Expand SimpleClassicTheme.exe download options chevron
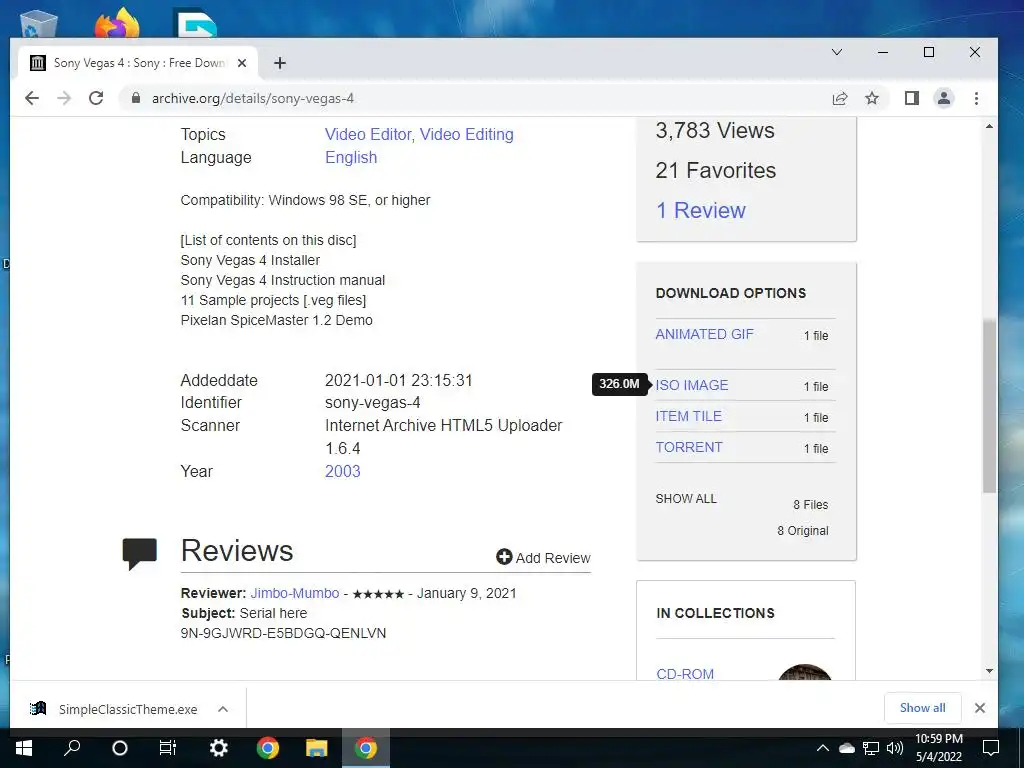 223,709
